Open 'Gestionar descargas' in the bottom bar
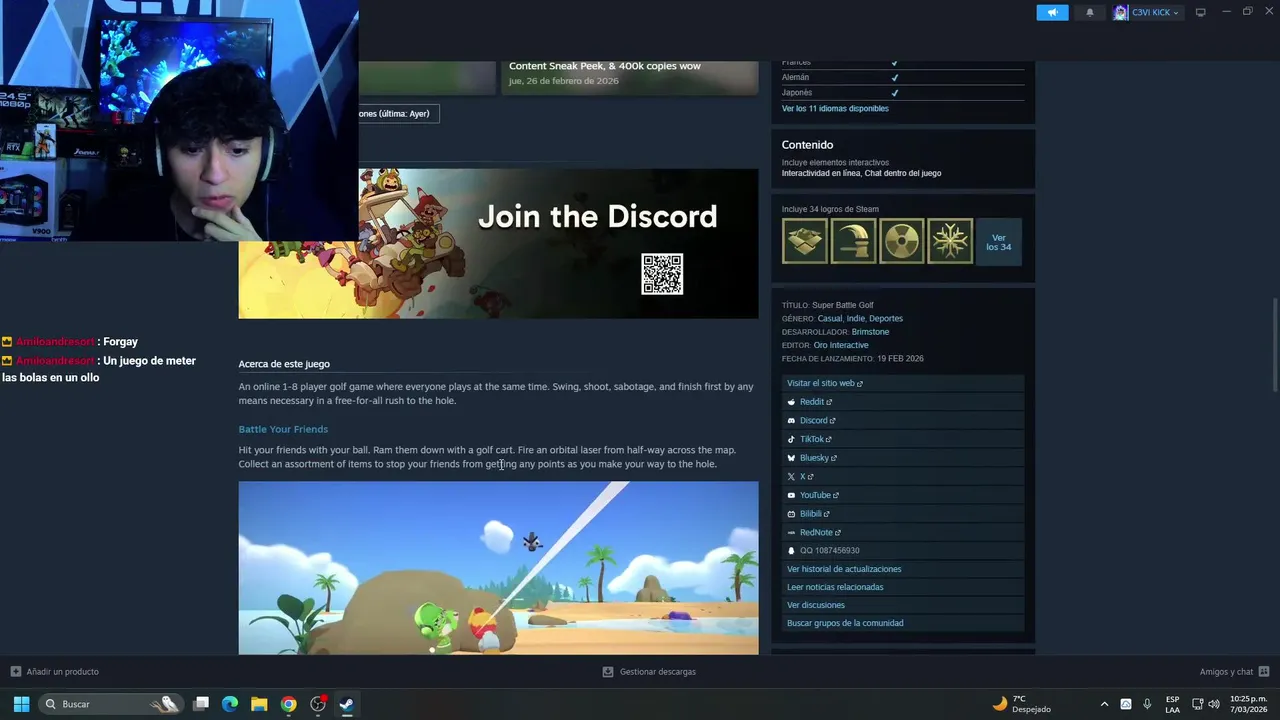This screenshot has height=720, width=1280. click(649, 672)
